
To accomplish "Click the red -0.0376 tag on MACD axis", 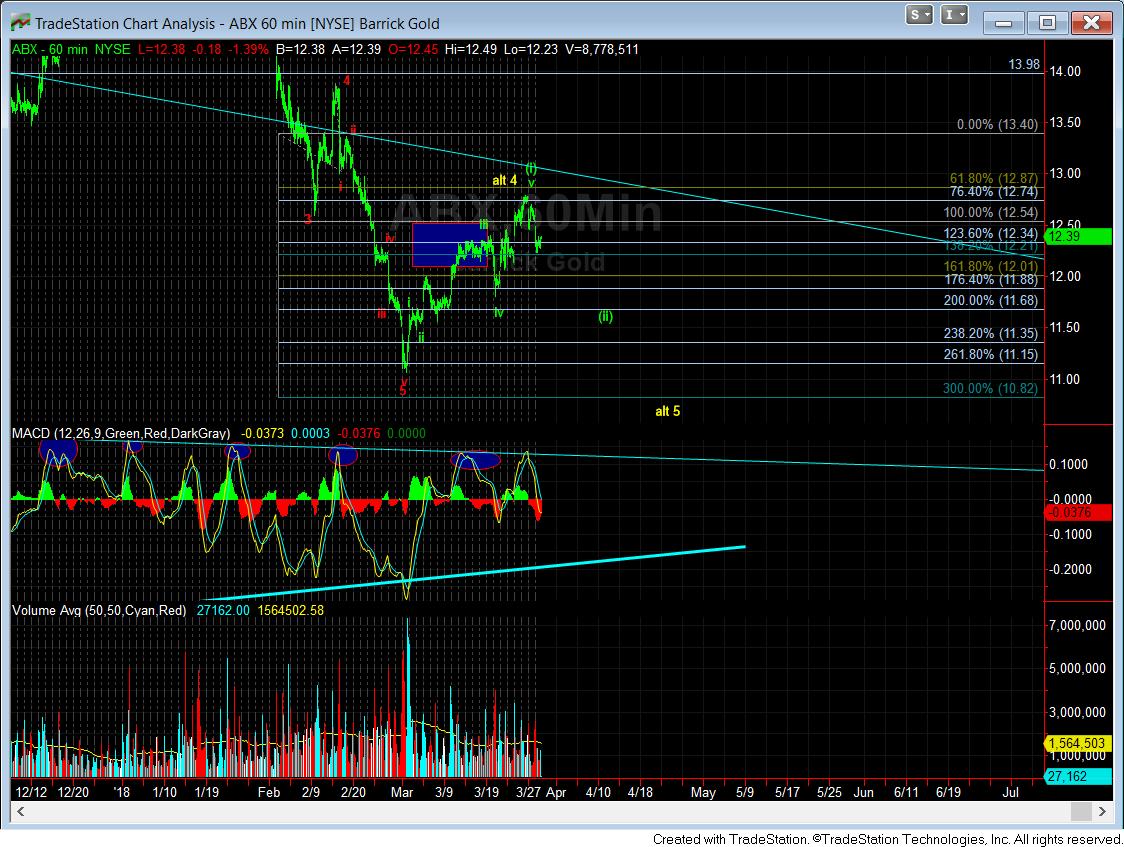I will coord(1078,512).
